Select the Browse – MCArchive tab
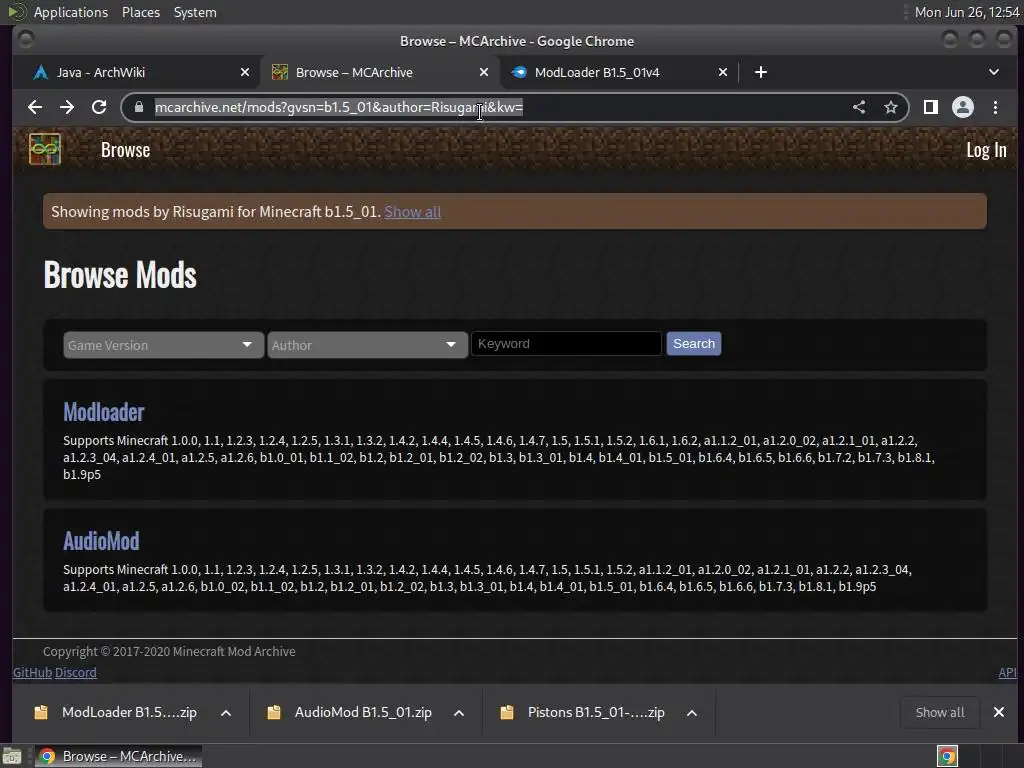This screenshot has height=768, width=1024. 379,72
